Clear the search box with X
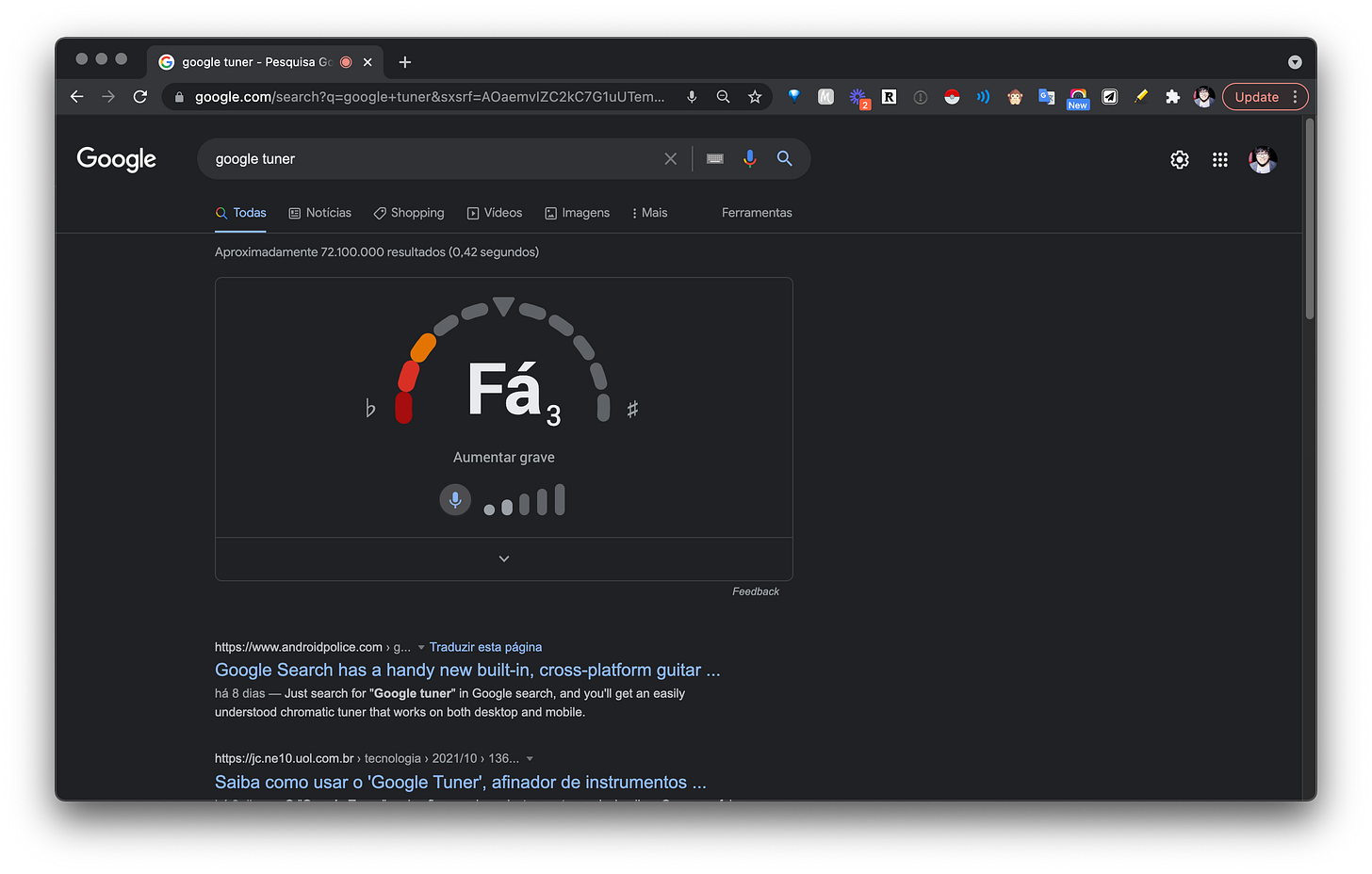 [x=671, y=159]
